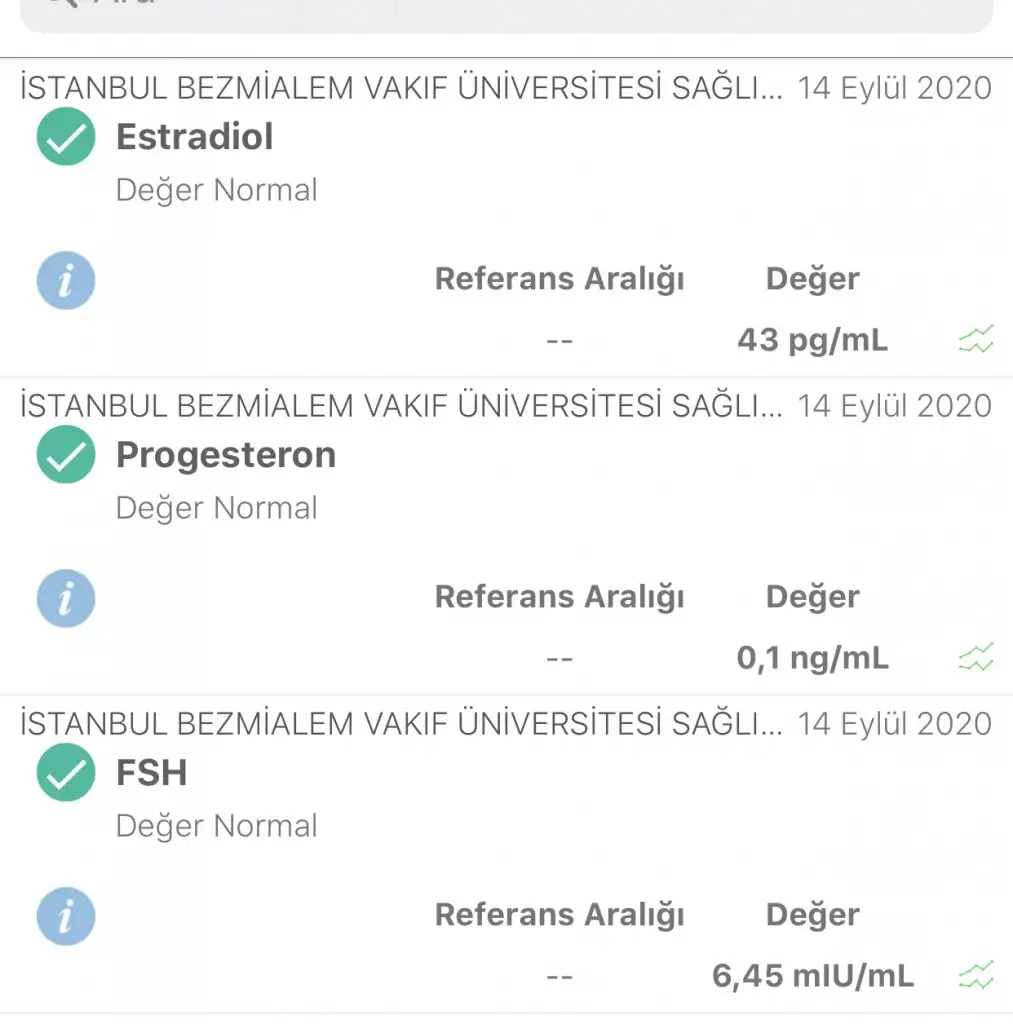This screenshot has width=1013, height=1024.
Task: Open the Progesteron test result
Action: 226,455
